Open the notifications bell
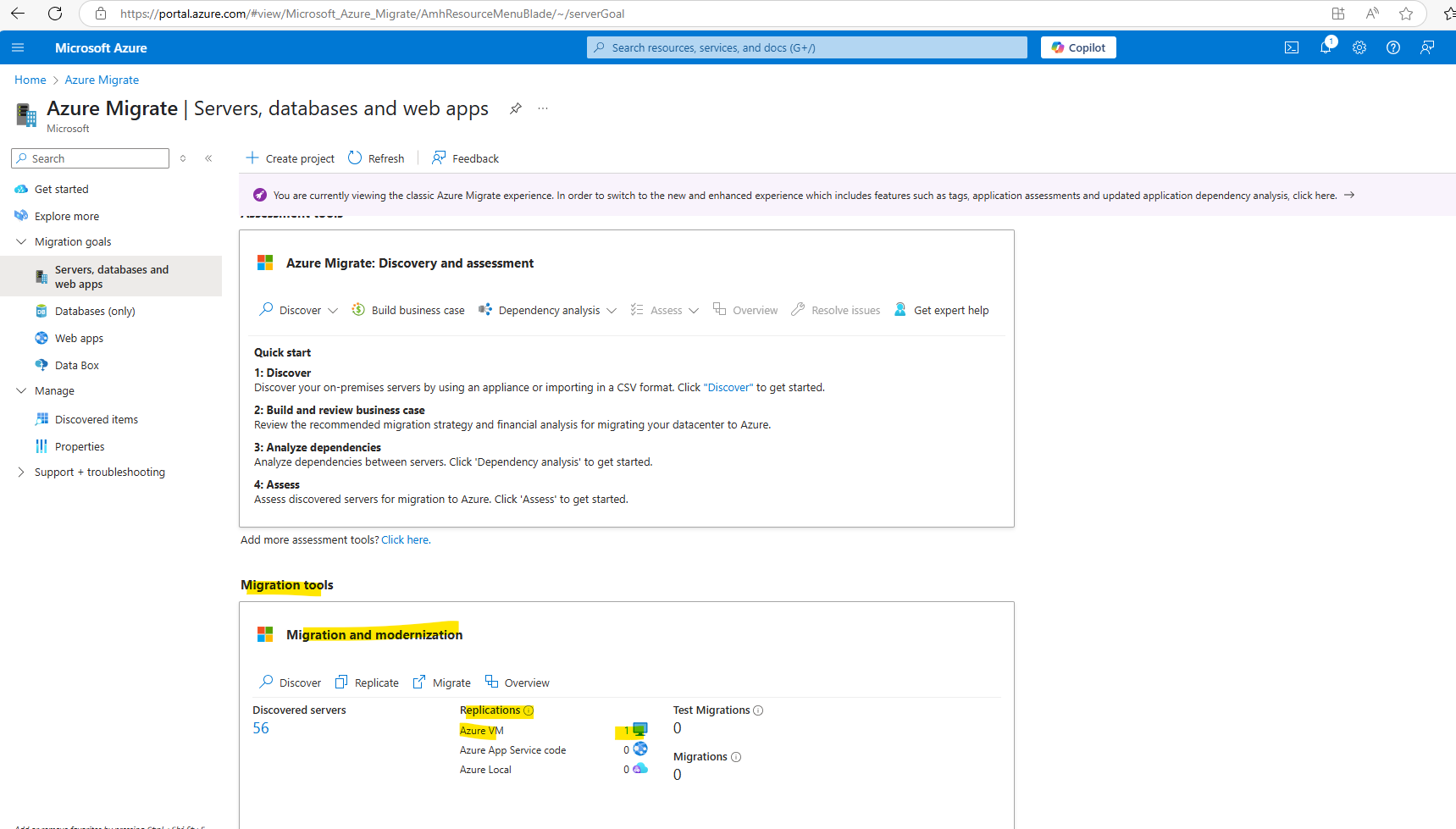 [1326, 47]
